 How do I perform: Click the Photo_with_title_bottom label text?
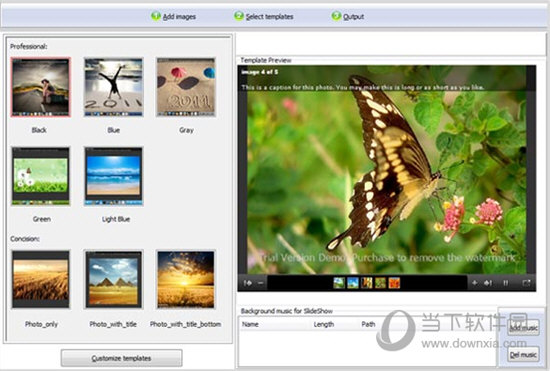click(186, 324)
